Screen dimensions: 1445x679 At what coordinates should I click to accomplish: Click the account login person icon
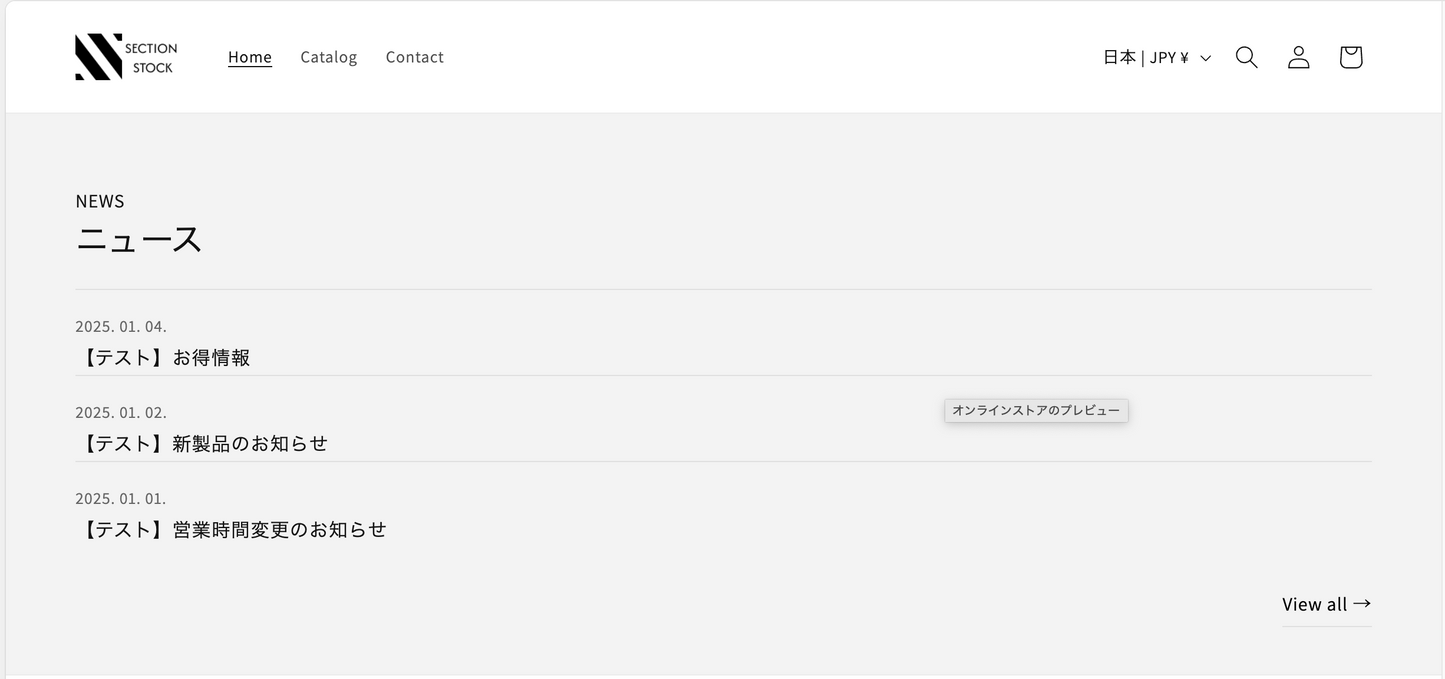tap(1298, 57)
